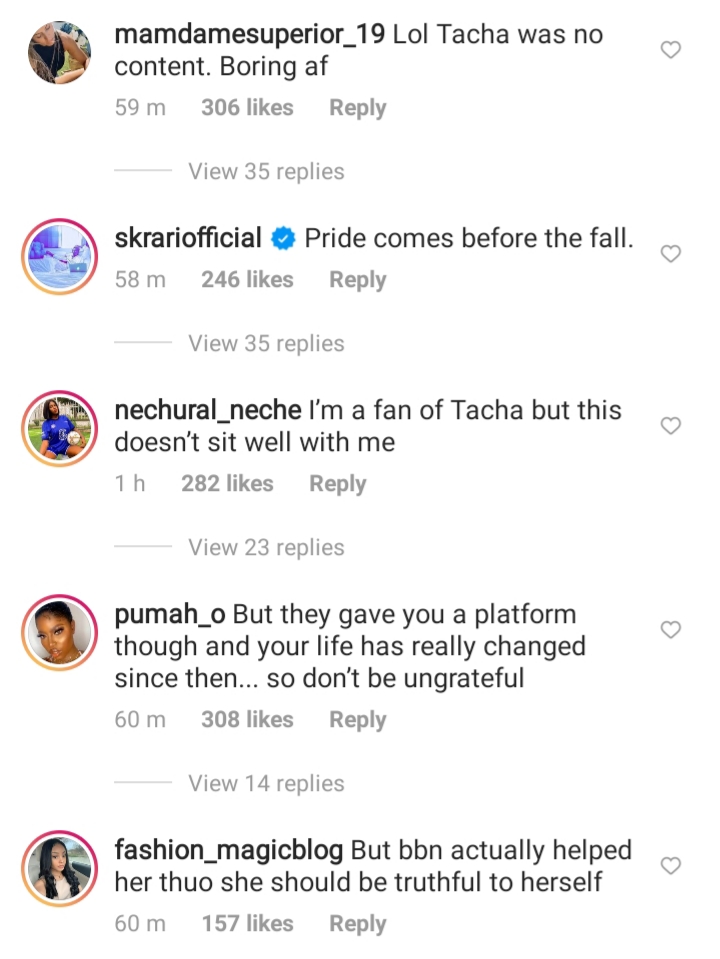This screenshot has height=959, width=720.
Task: Like nechural_neche's comment via heart icon
Action: tap(672, 426)
